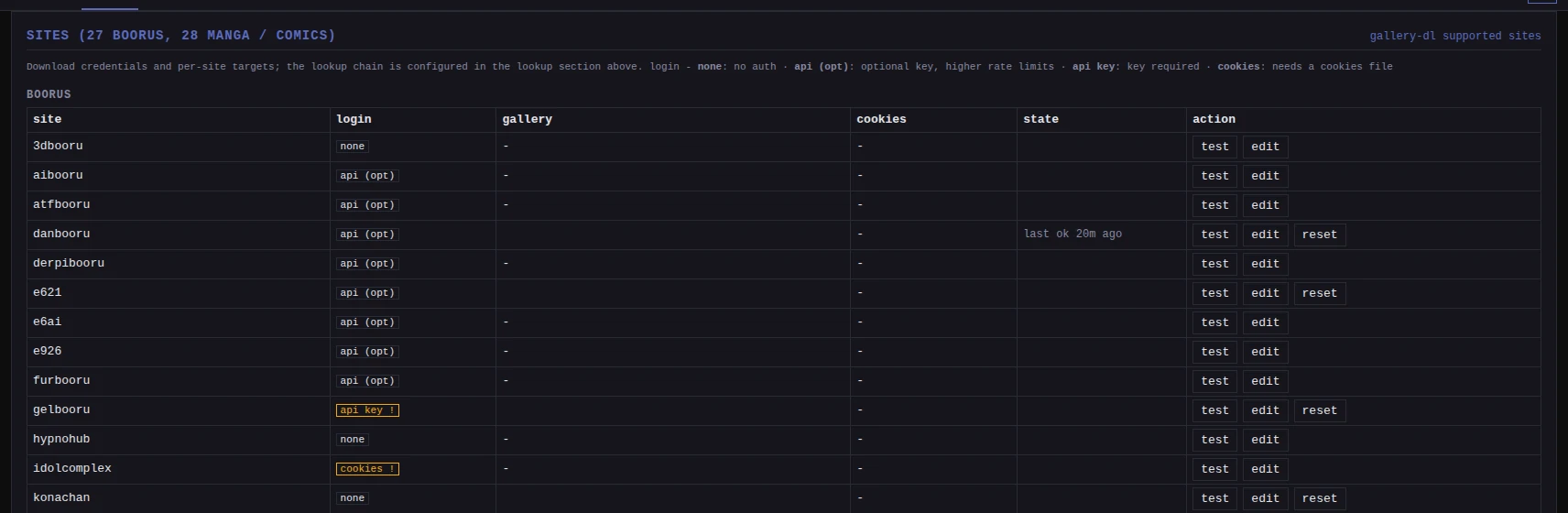Edit the hypnohub site entry
This screenshot has height=513, width=1568.
[1265, 440]
